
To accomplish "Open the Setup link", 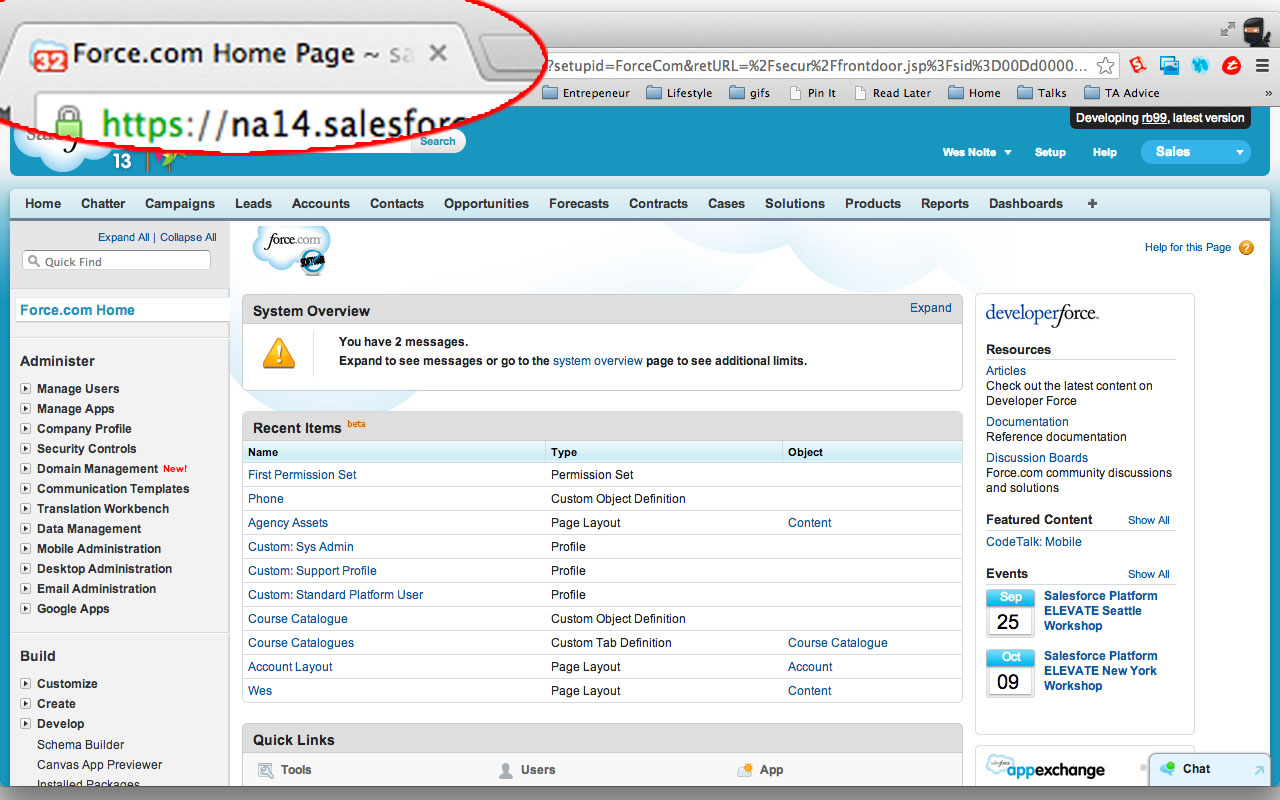I will coord(1050,152).
